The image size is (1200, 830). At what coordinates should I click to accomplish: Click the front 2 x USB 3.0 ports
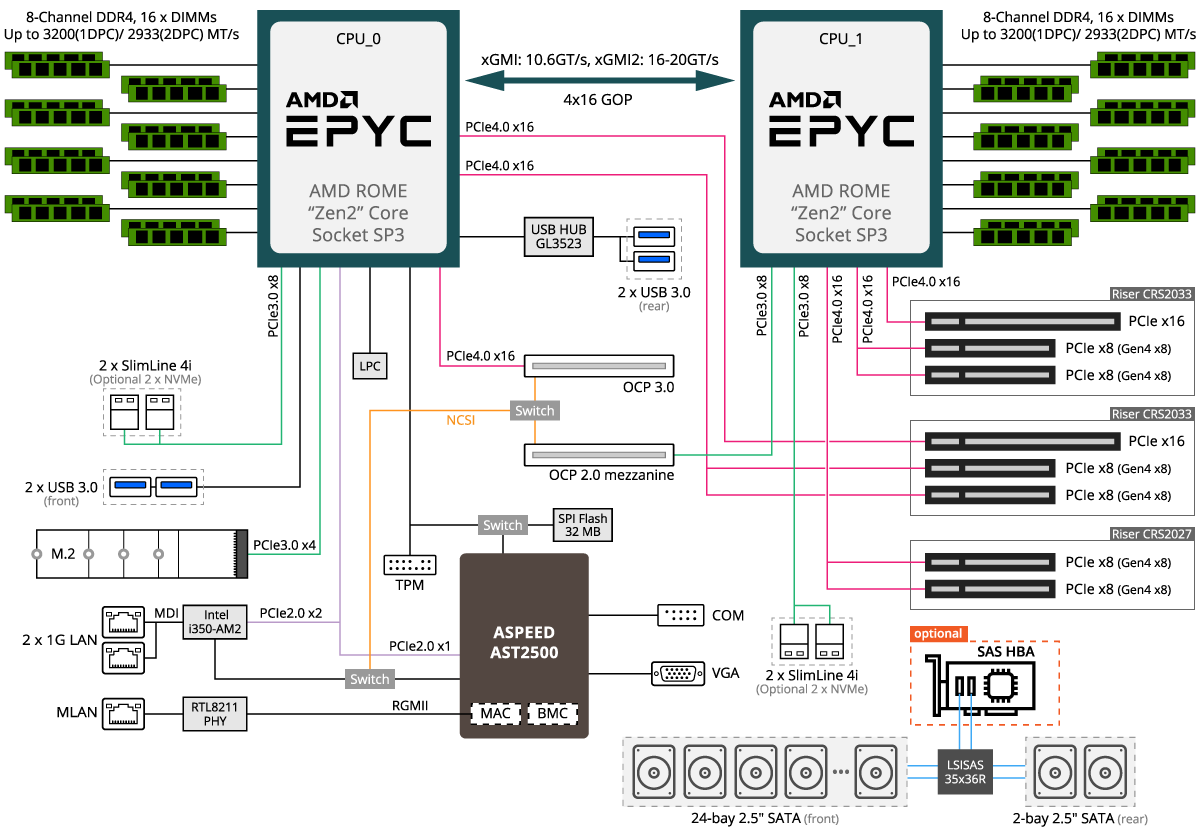(x=154, y=486)
